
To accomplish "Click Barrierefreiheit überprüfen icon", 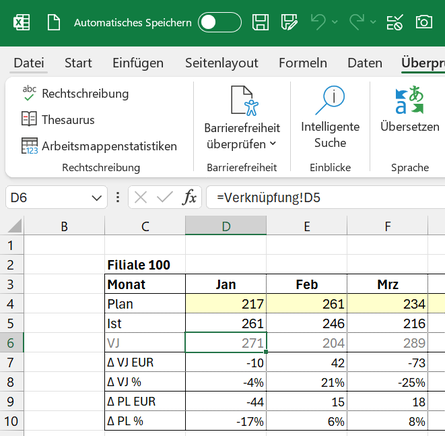I will click(245, 101).
